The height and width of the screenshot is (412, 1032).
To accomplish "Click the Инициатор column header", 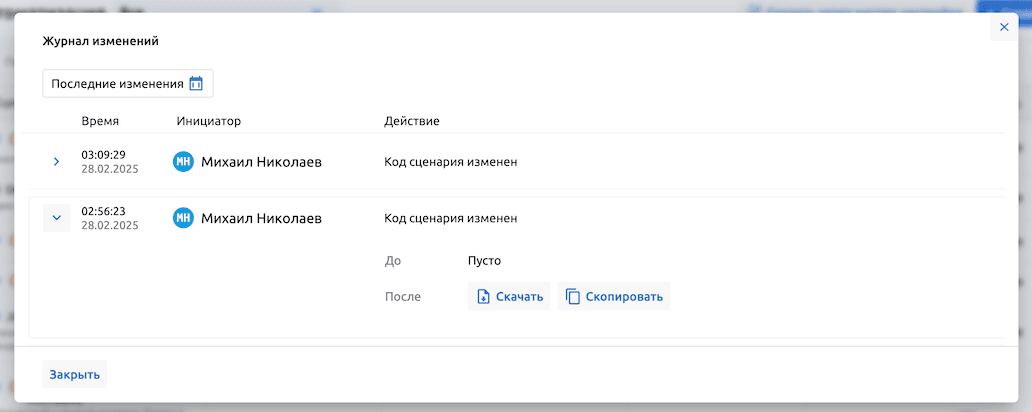I will click(x=209, y=121).
